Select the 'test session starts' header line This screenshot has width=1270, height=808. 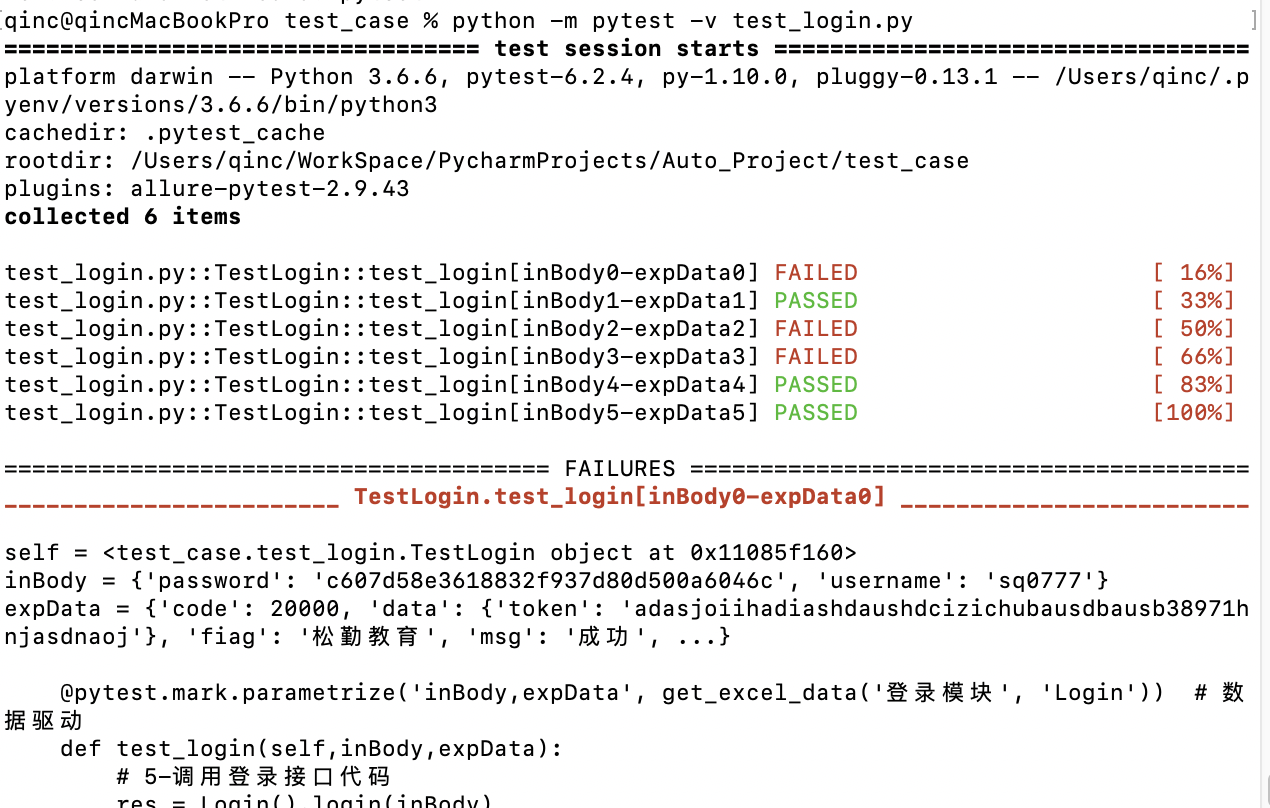627,49
